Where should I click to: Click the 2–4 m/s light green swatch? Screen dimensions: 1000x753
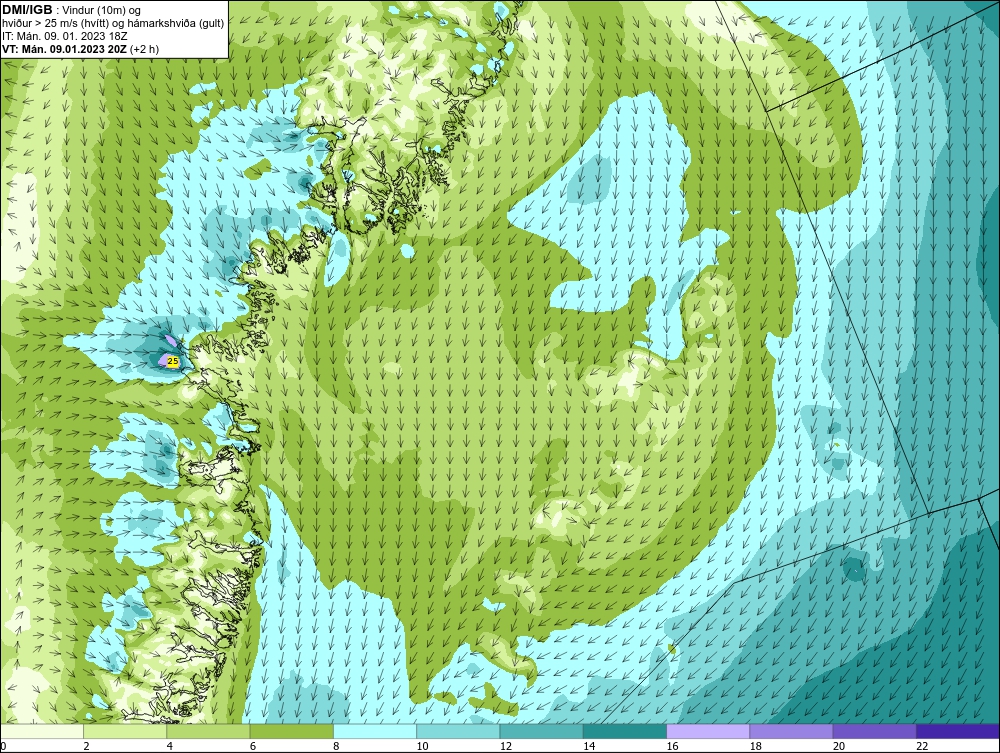point(125,731)
